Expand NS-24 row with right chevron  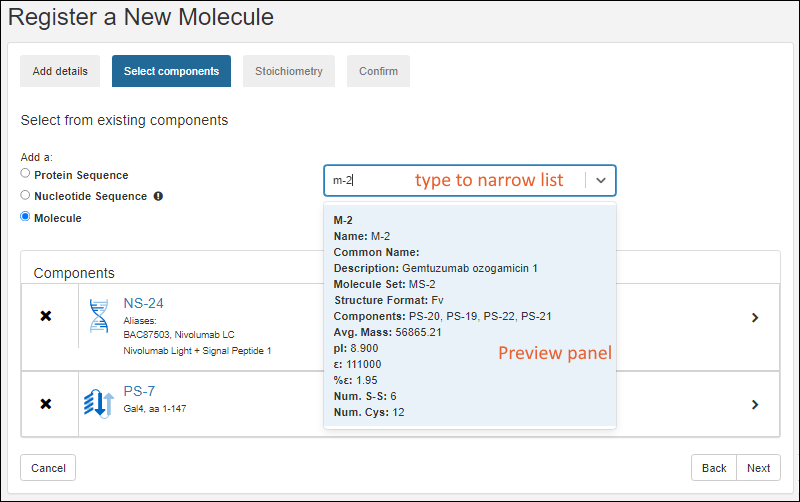754,317
